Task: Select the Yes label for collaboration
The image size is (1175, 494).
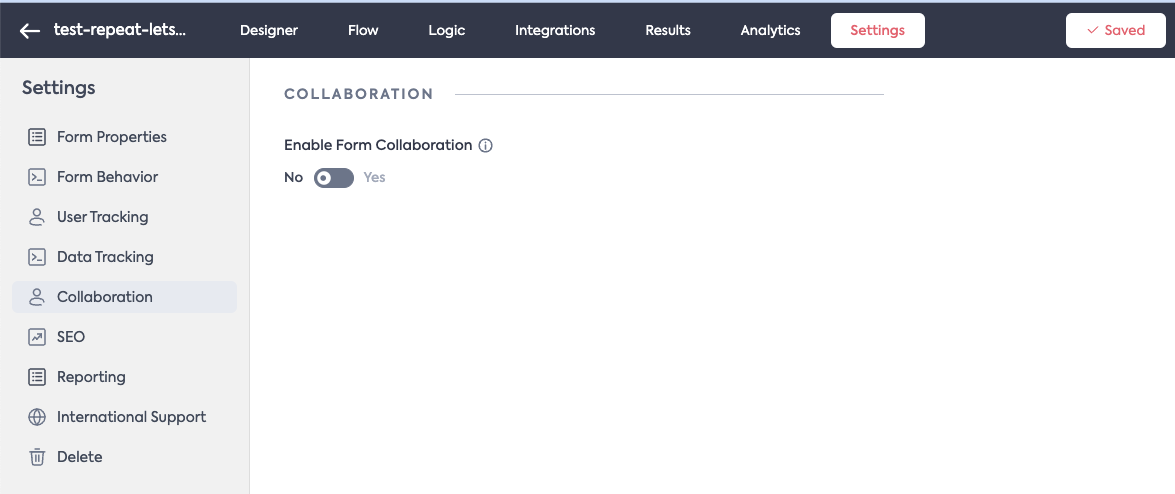Action: click(374, 178)
